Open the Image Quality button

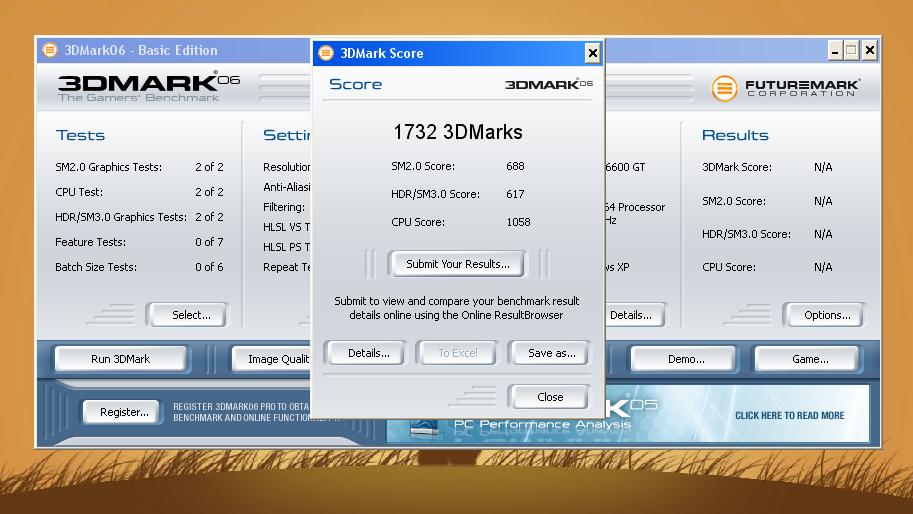[x=271, y=359]
